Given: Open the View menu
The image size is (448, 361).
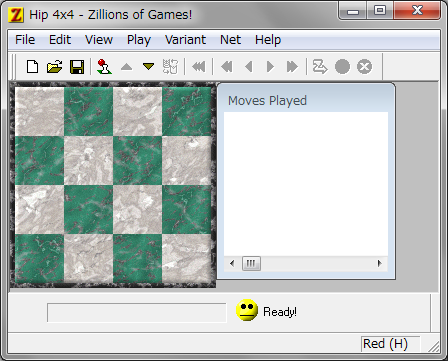Looking at the screenshot, I should (99, 40).
